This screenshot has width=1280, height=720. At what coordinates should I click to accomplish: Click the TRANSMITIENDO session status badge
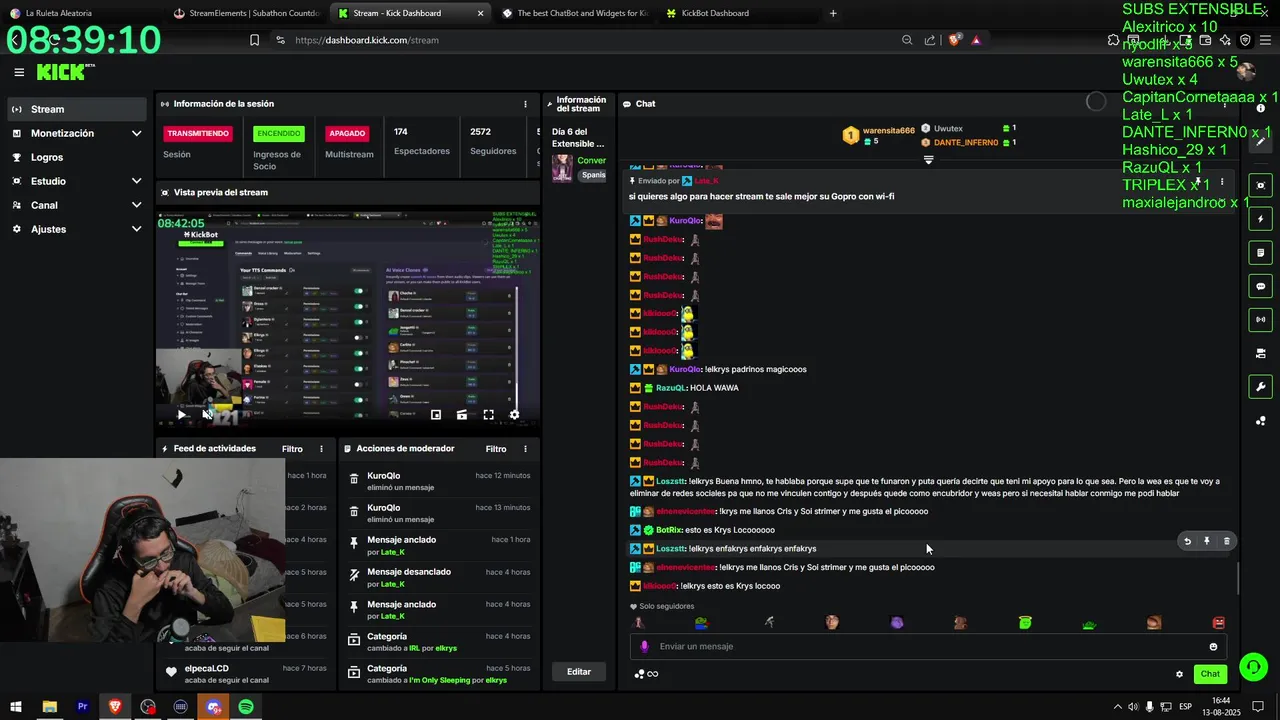(198, 133)
